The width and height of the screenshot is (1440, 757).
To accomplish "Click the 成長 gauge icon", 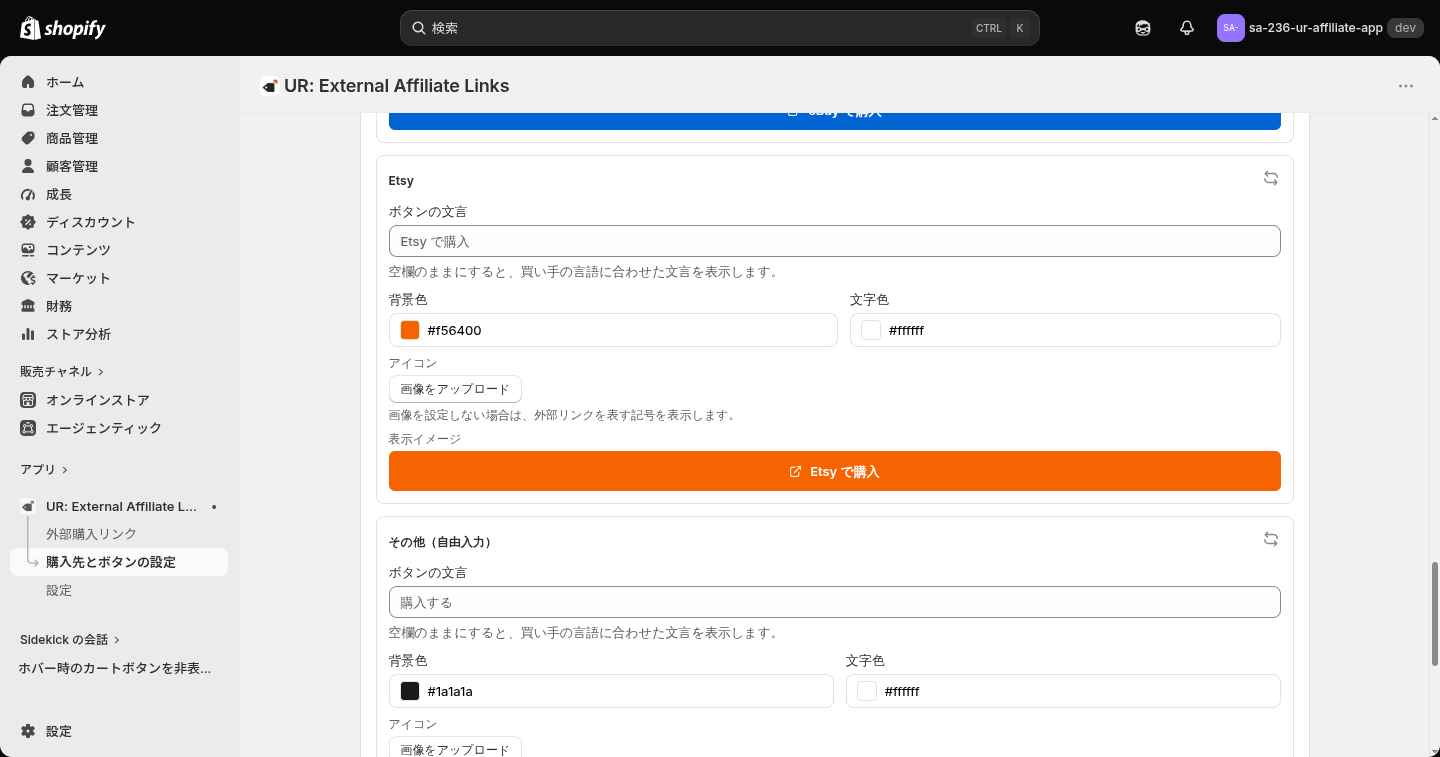I will tap(28, 194).
